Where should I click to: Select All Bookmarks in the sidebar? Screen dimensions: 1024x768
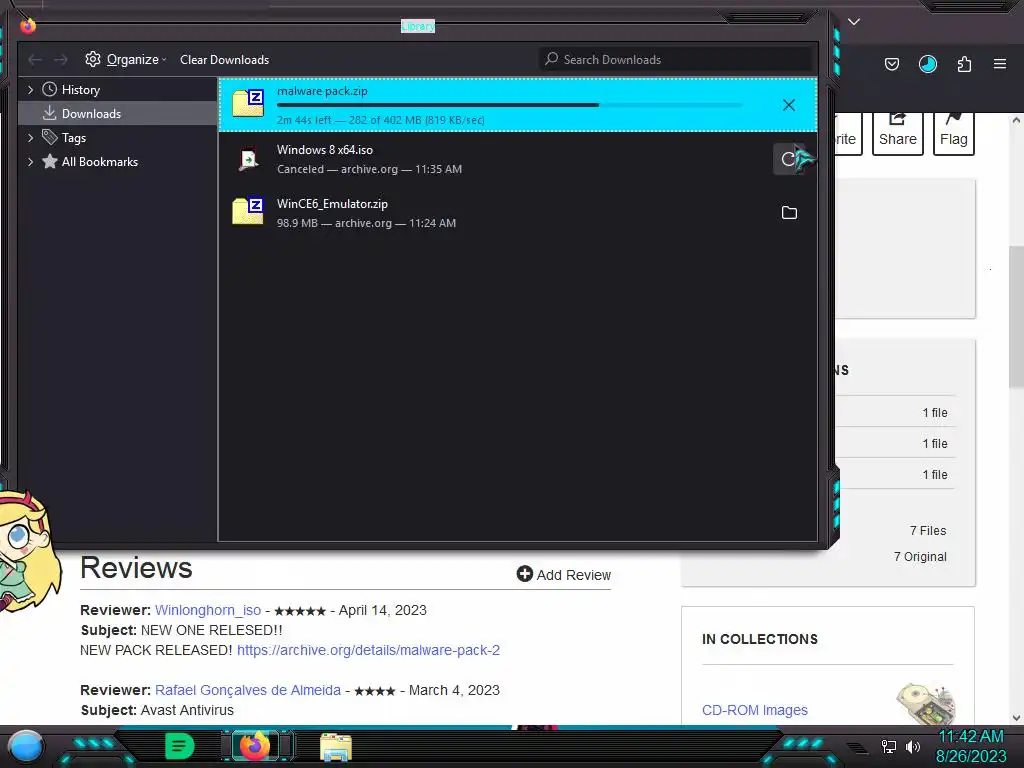tap(100, 162)
